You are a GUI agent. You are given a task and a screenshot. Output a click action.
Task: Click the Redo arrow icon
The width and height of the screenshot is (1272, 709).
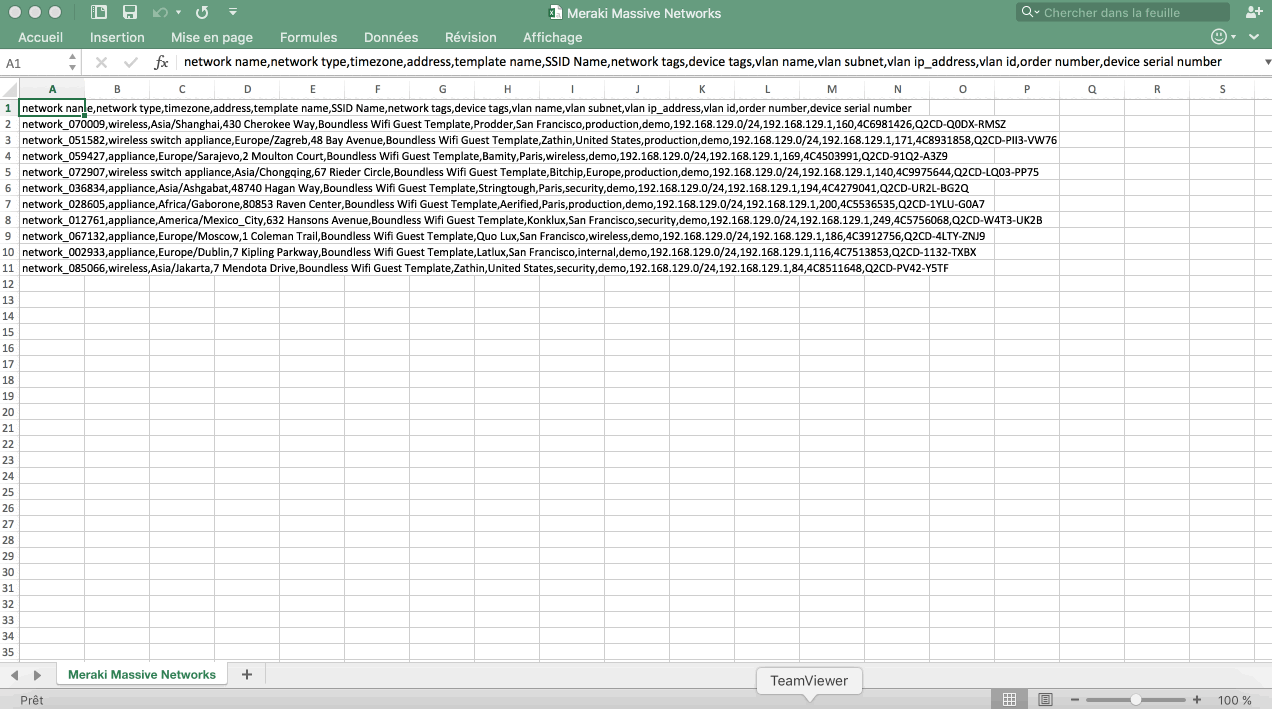[x=202, y=13]
